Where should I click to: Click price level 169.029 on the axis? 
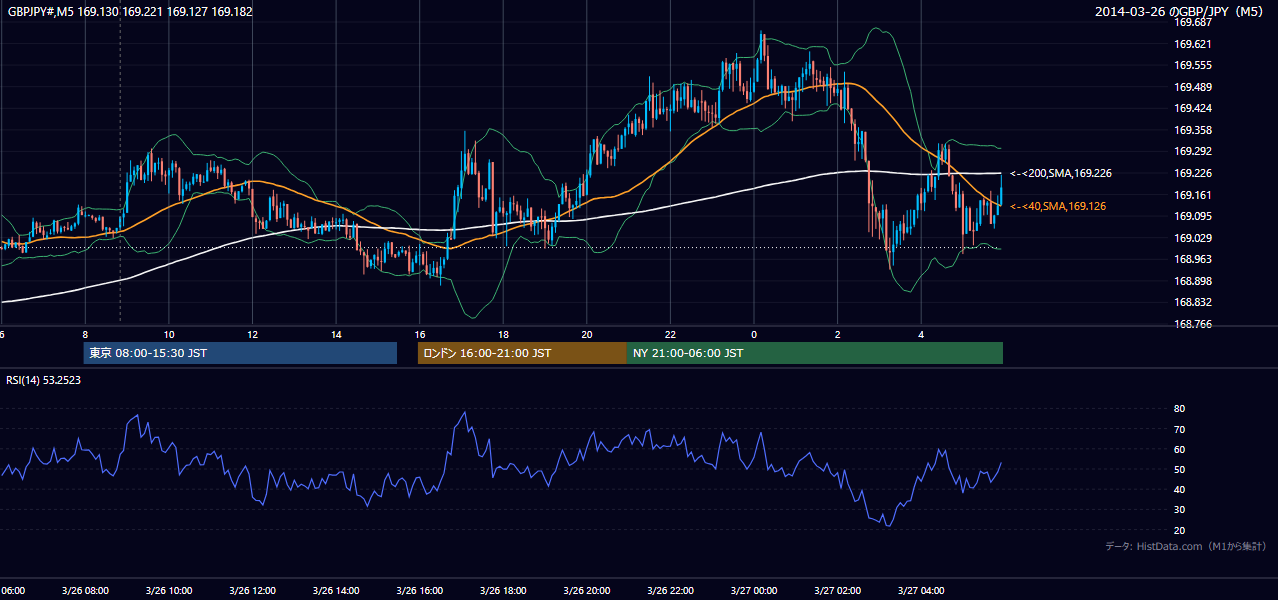click(x=1193, y=238)
